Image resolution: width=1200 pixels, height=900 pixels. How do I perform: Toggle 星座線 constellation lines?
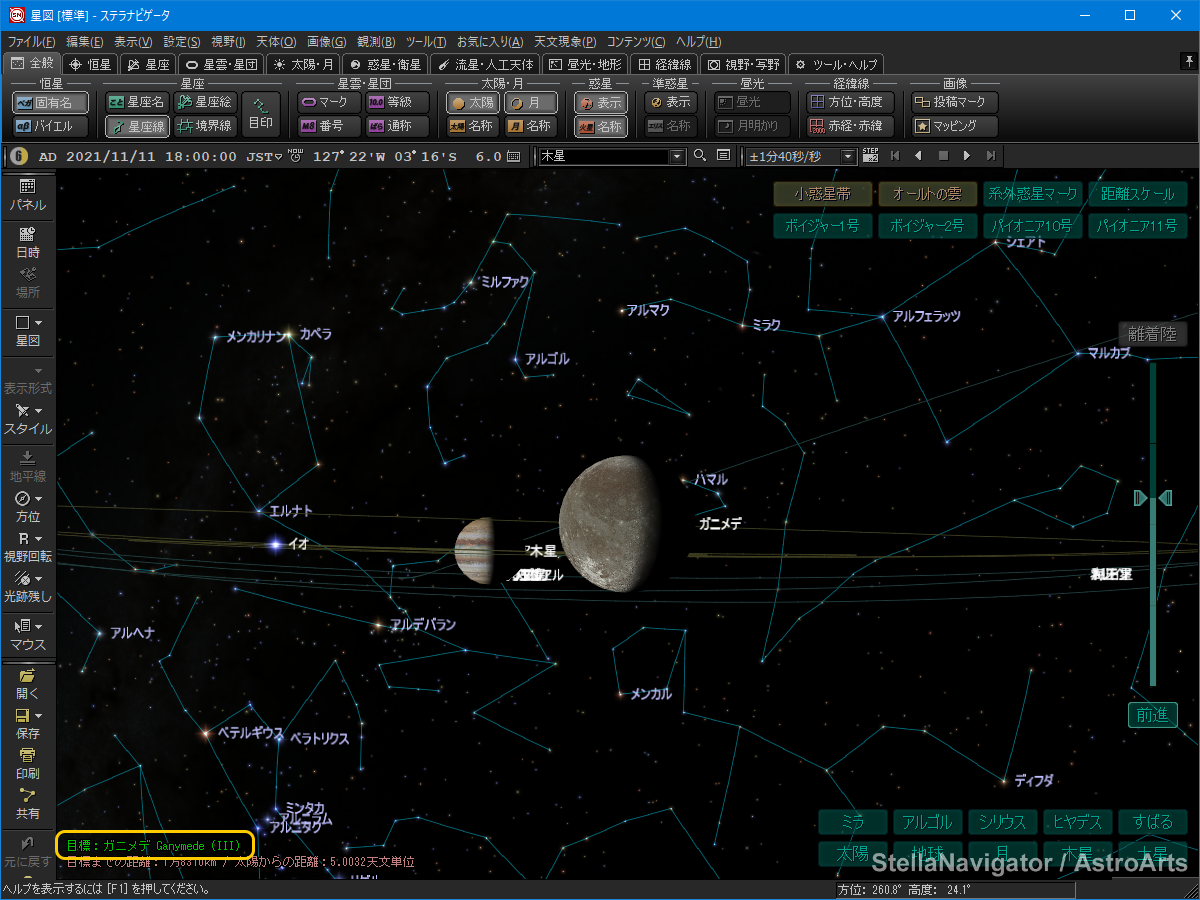(137, 127)
